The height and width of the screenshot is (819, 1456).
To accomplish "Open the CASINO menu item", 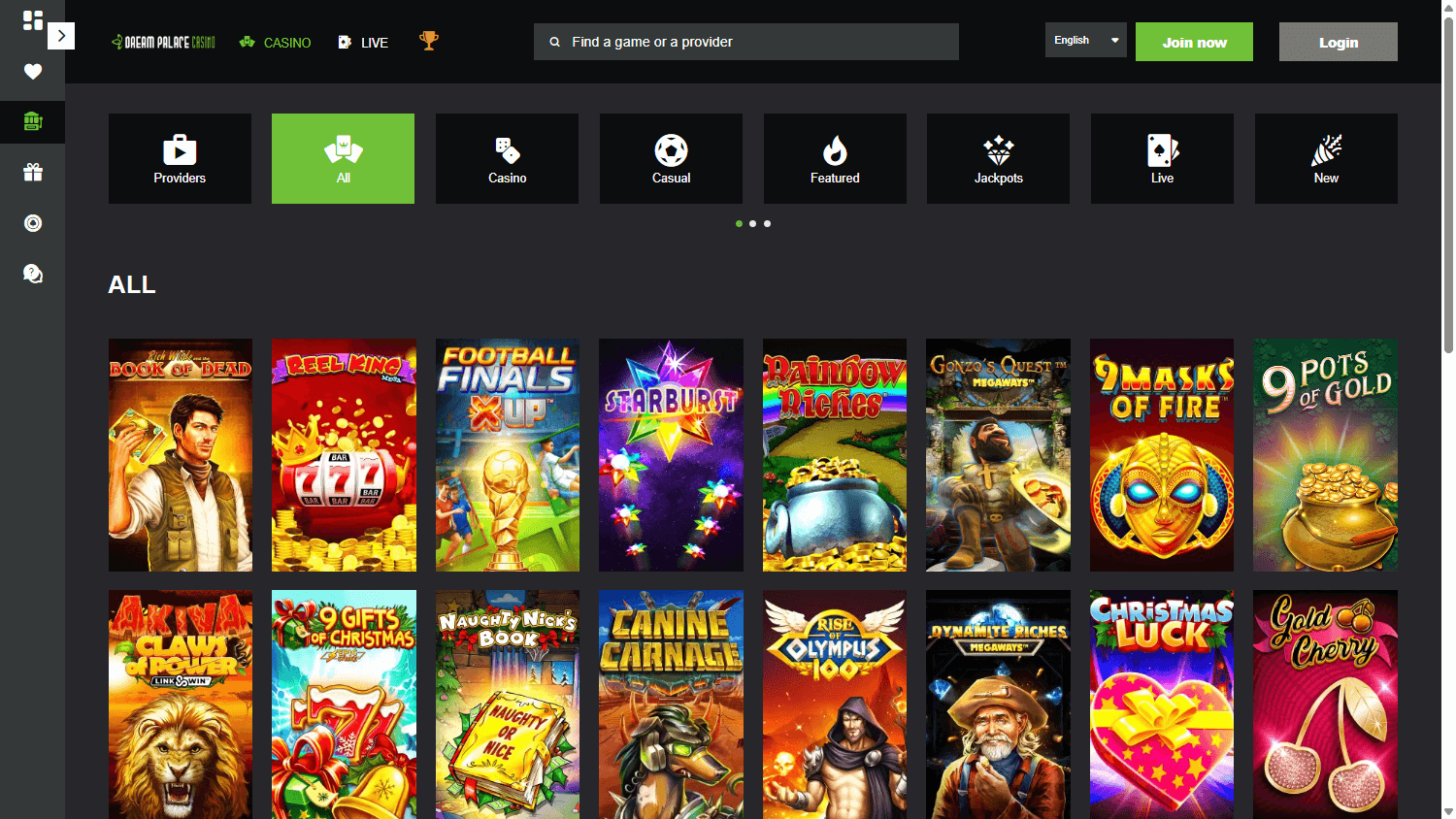I will pos(276,42).
